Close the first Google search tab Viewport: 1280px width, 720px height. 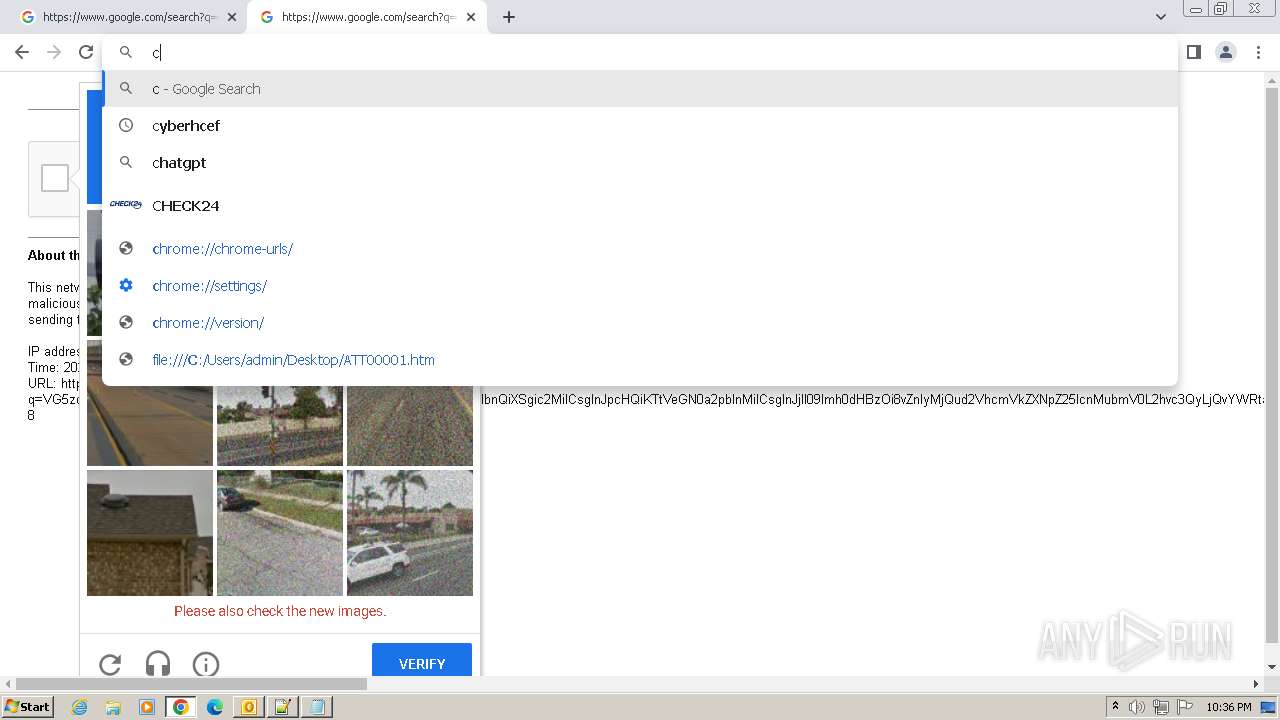tap(232, 17)
